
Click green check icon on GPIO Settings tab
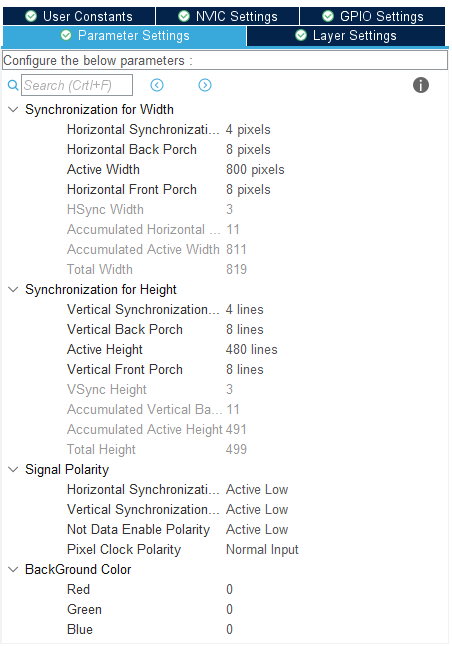pos(328,17)
